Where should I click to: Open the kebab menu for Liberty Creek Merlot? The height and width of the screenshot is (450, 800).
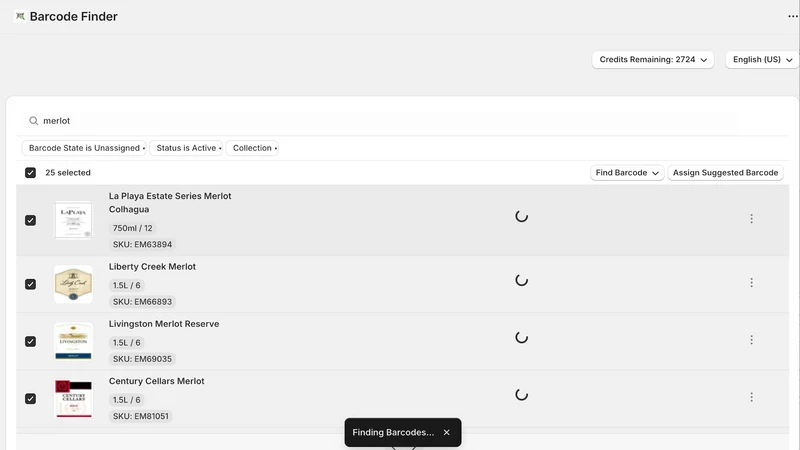tap(751, 283)
